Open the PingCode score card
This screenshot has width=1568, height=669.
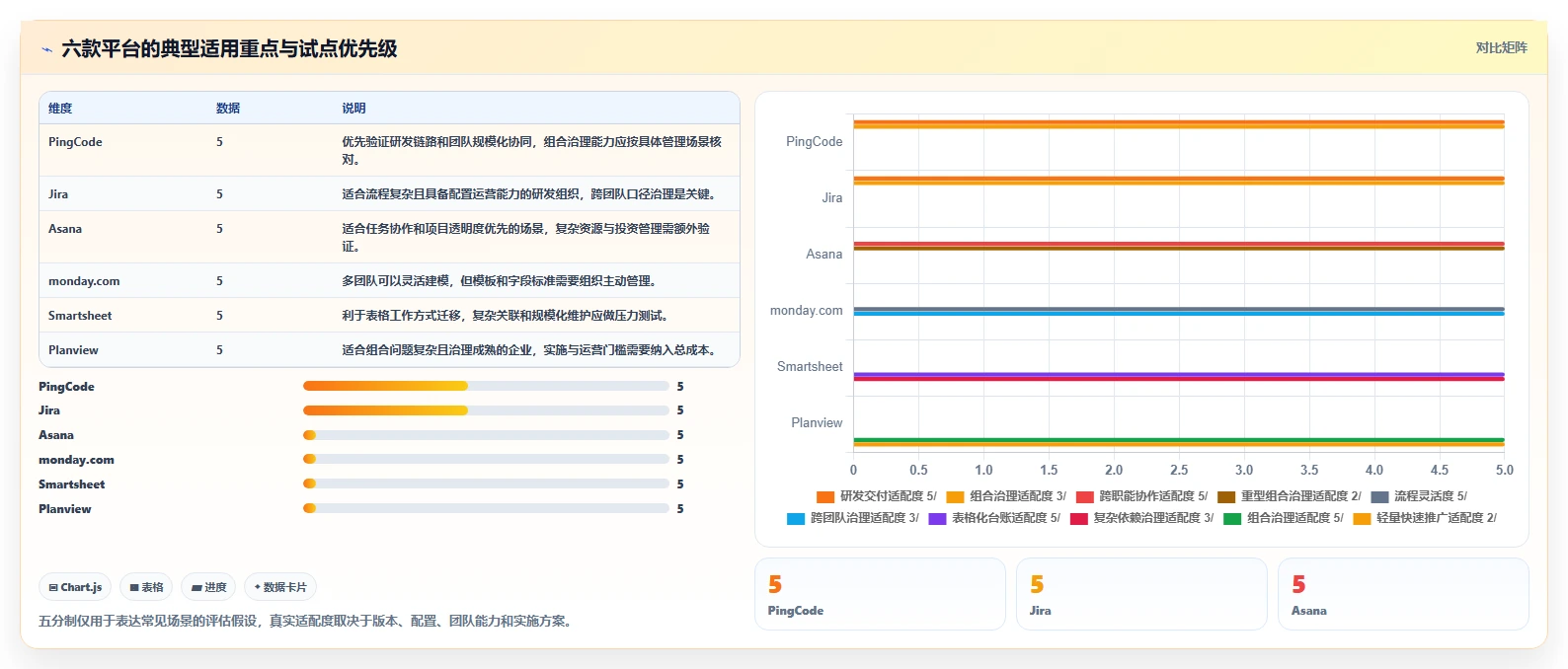point(880,594)
